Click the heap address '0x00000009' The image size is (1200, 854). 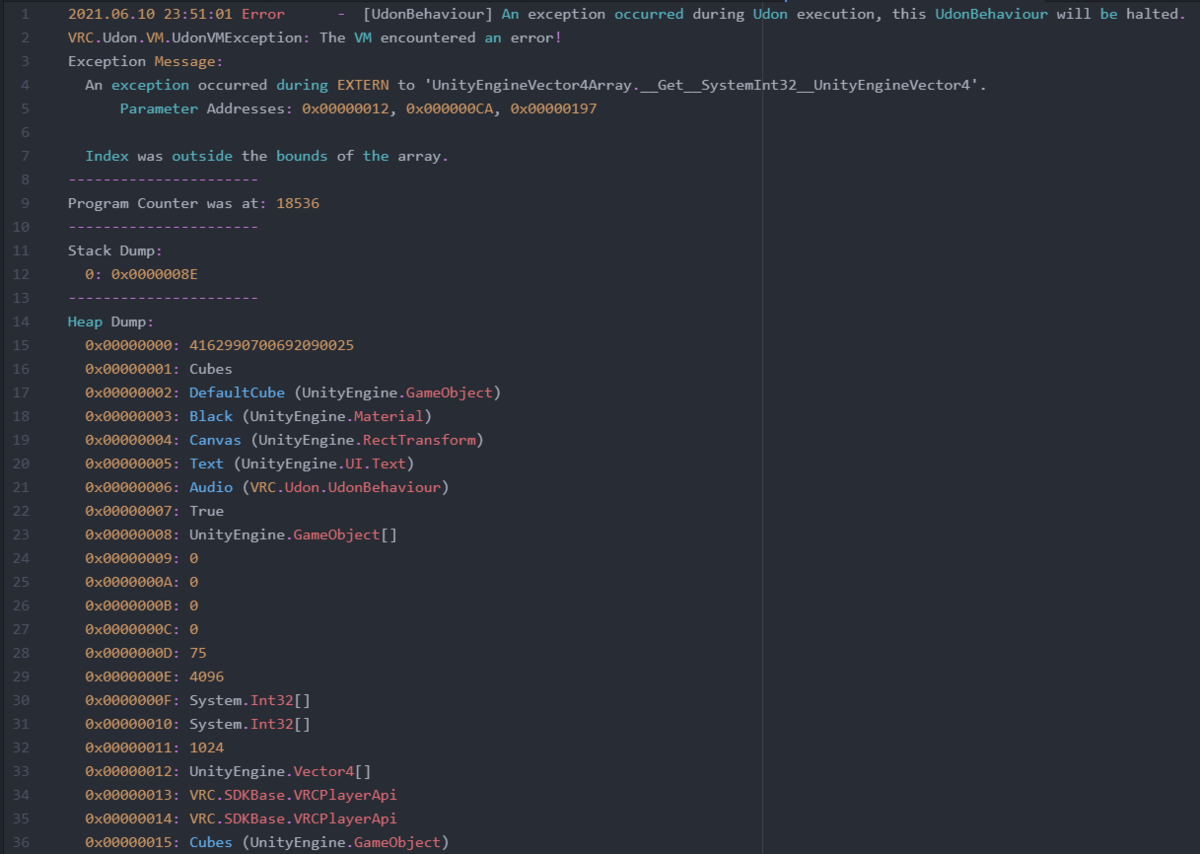pyautogui.click(x=128, y=559)
